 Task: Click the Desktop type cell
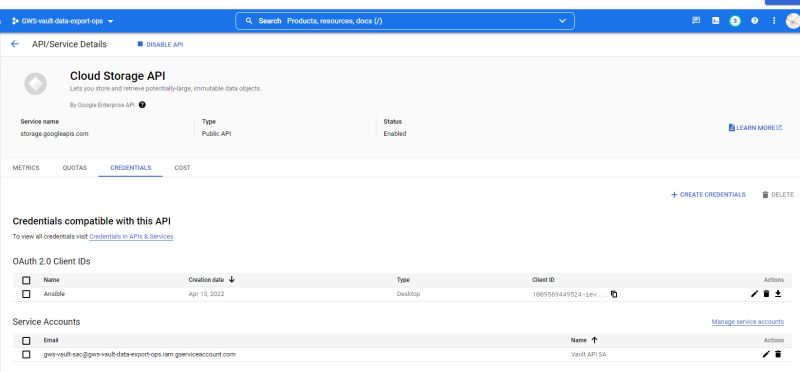coord(409,294)
